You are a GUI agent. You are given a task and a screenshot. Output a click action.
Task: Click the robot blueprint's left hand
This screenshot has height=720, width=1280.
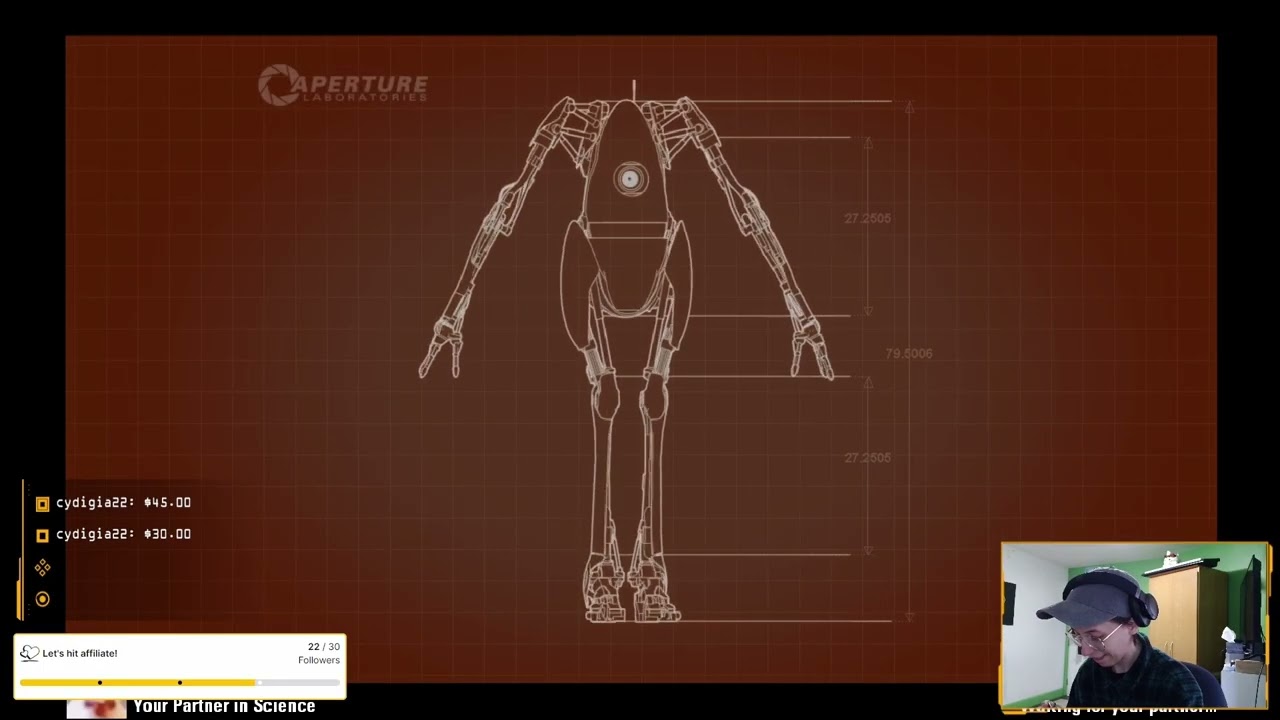[441, 350]
